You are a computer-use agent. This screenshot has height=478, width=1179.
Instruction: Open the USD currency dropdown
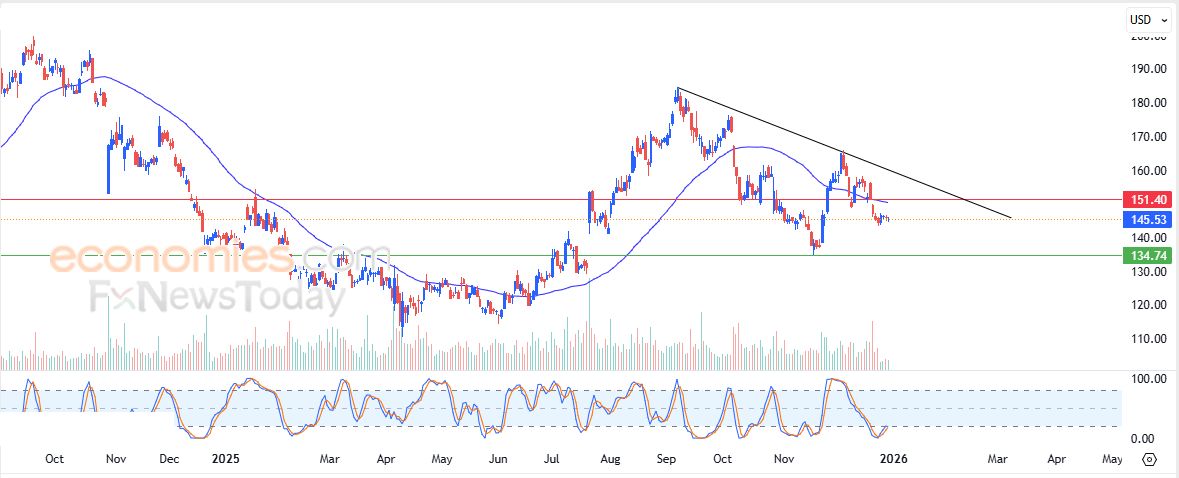(1148, 19)
